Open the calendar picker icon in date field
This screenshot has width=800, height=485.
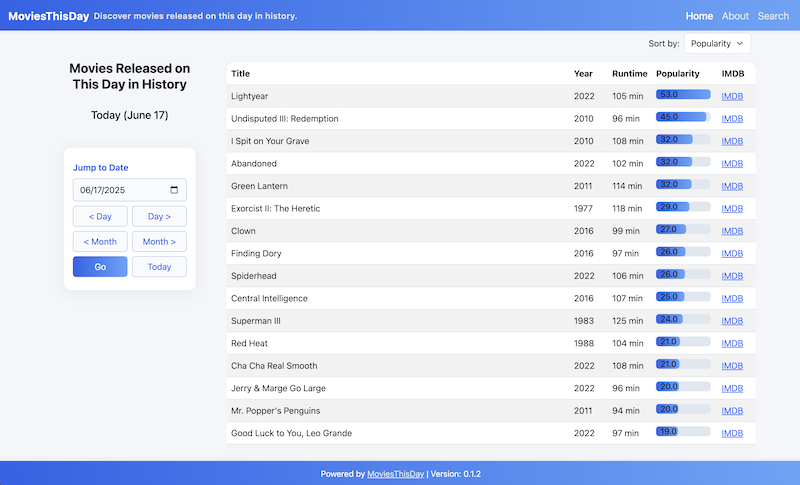pos(174,190)
